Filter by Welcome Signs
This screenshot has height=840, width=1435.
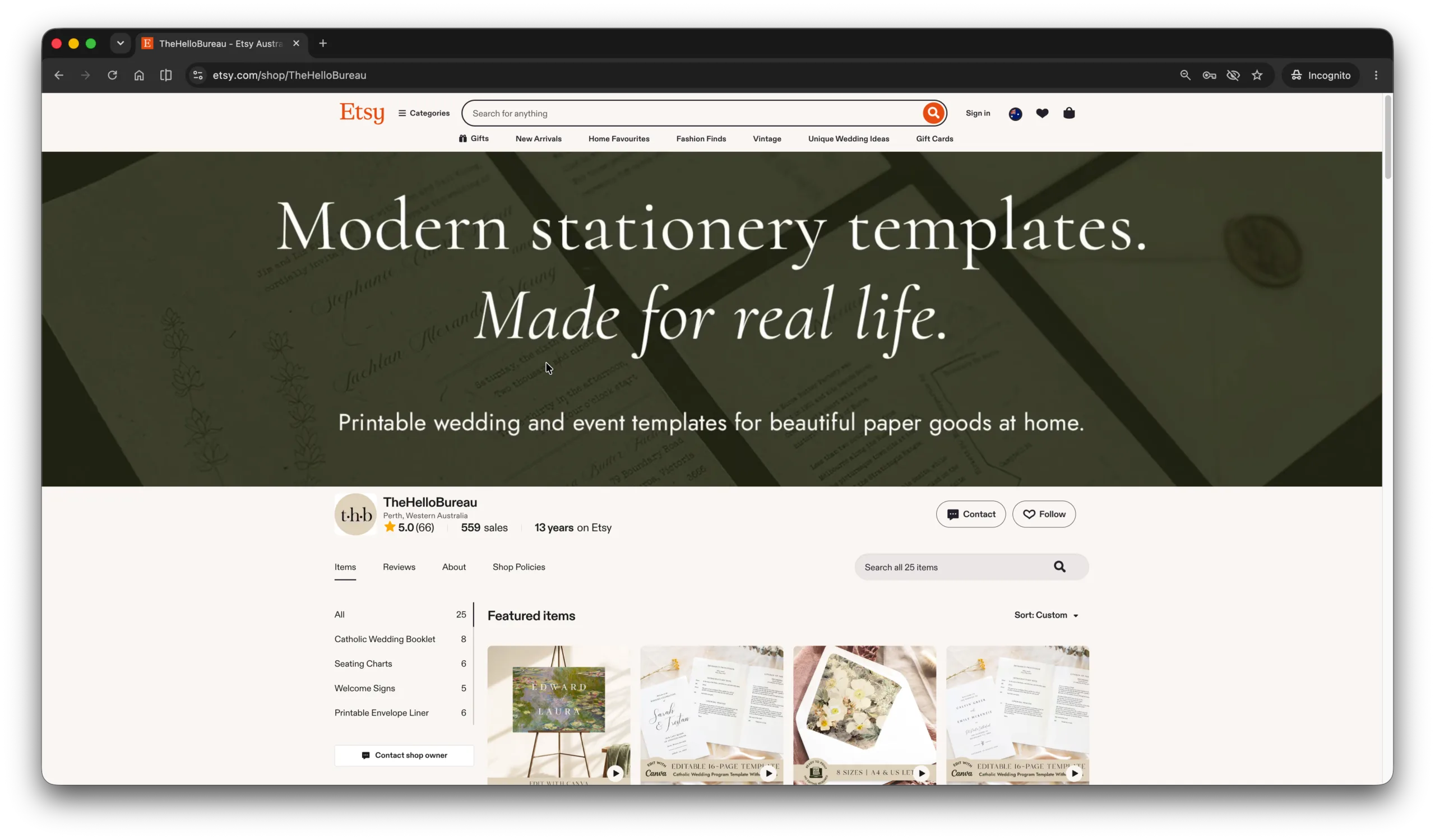400,688
